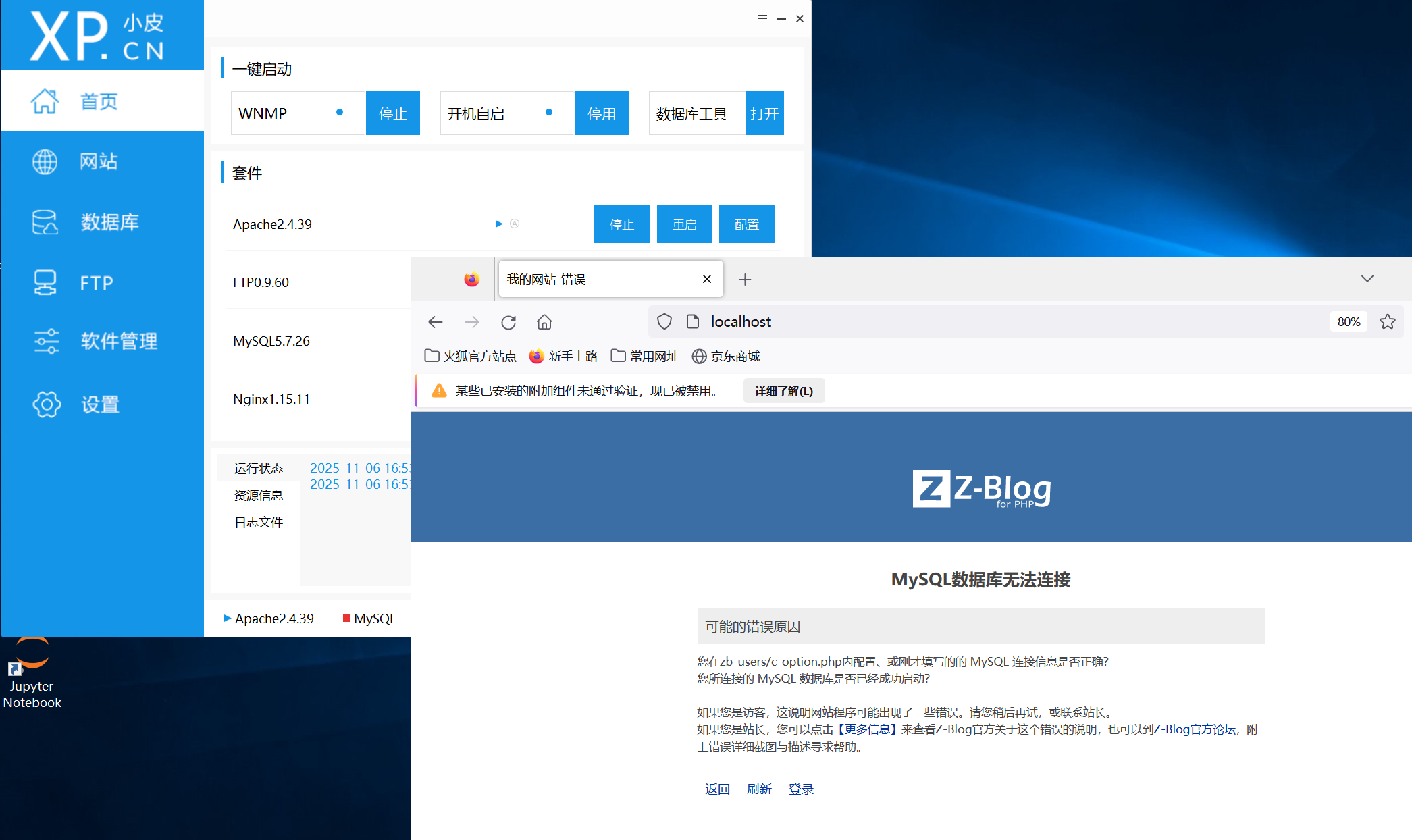This screenshot has height=840, width=1412.
Task: Bookmark page with star icon
Action: pos(1387,322)
